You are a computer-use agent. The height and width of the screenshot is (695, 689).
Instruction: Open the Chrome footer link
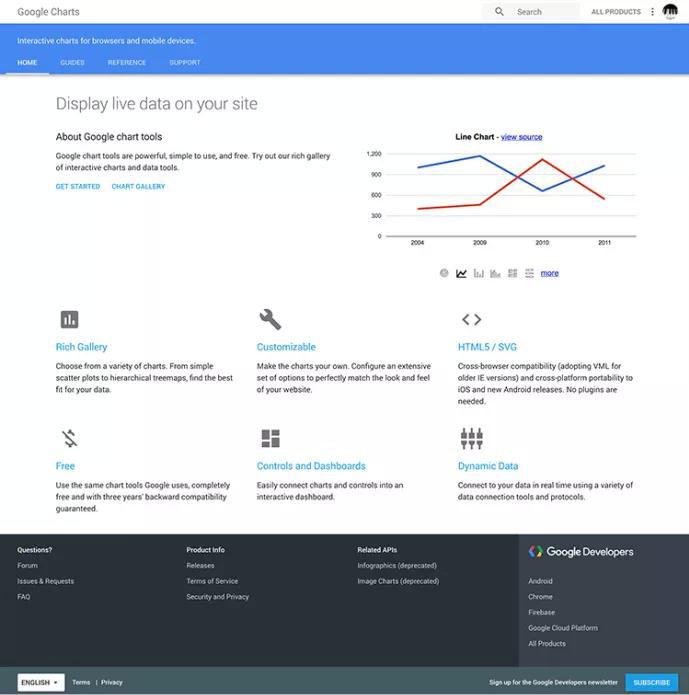coord(540,597)
